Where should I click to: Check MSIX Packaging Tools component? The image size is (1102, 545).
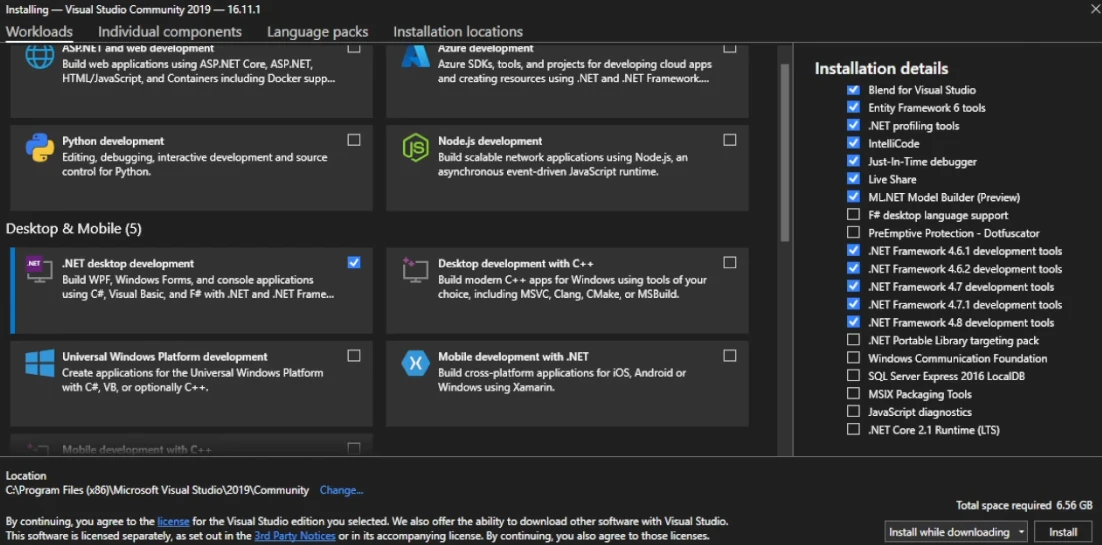853,393
